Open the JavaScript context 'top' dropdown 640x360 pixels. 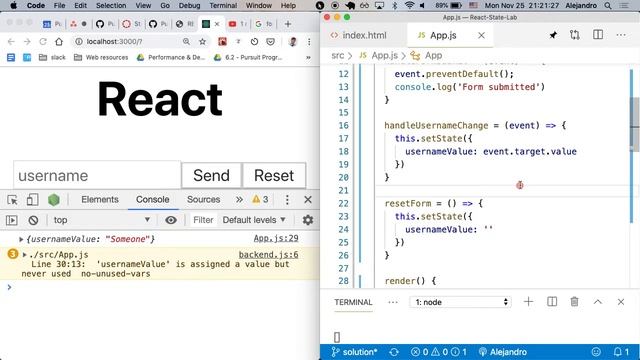click(101, 220)
